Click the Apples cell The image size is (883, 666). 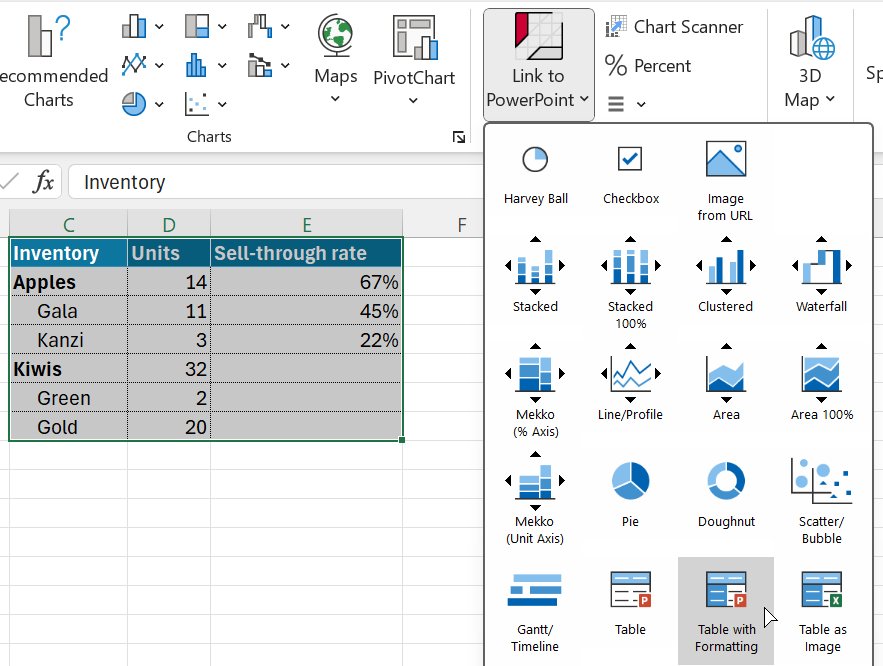[x=68, y=282]
